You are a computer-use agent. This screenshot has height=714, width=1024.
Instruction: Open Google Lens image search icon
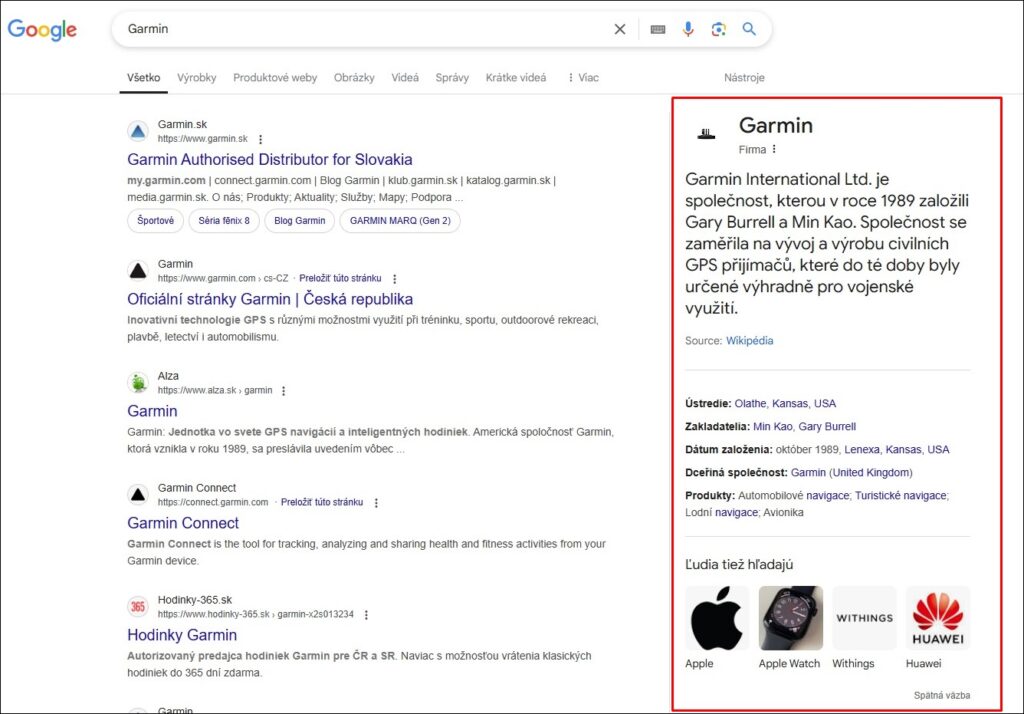718,29
